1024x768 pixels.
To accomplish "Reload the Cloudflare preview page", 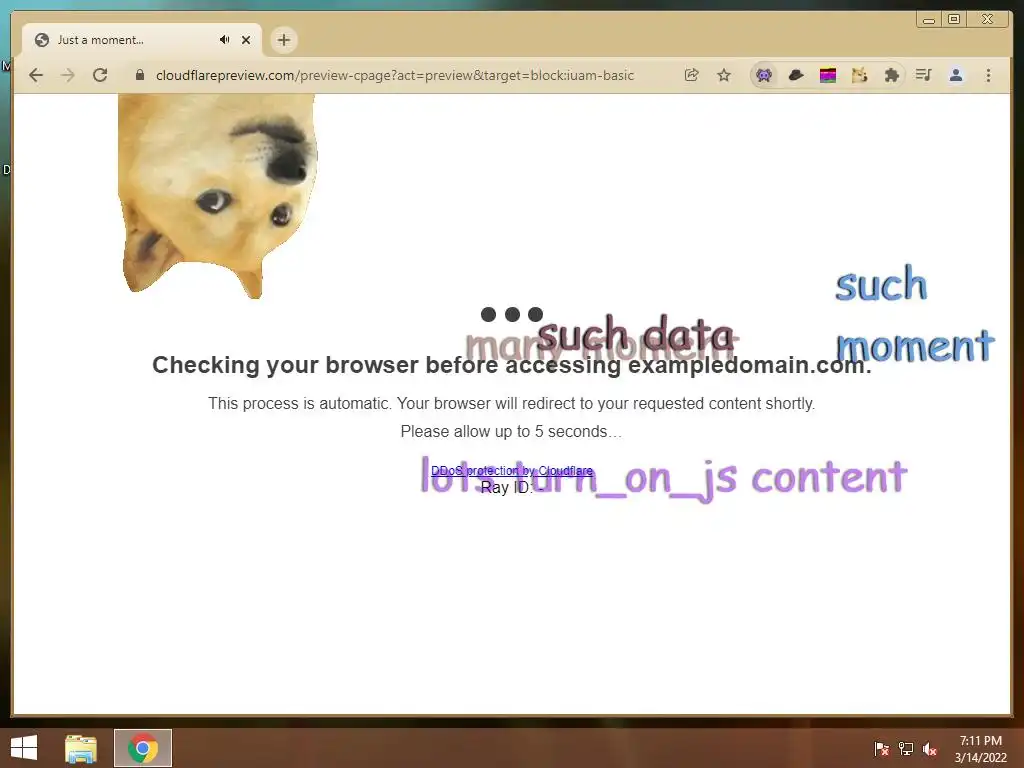I will click(100, 75).
